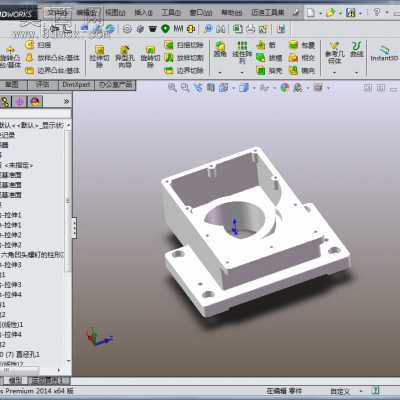Select the 筋 rib tool
Screen dimensions: 400x400
point(266,45)
